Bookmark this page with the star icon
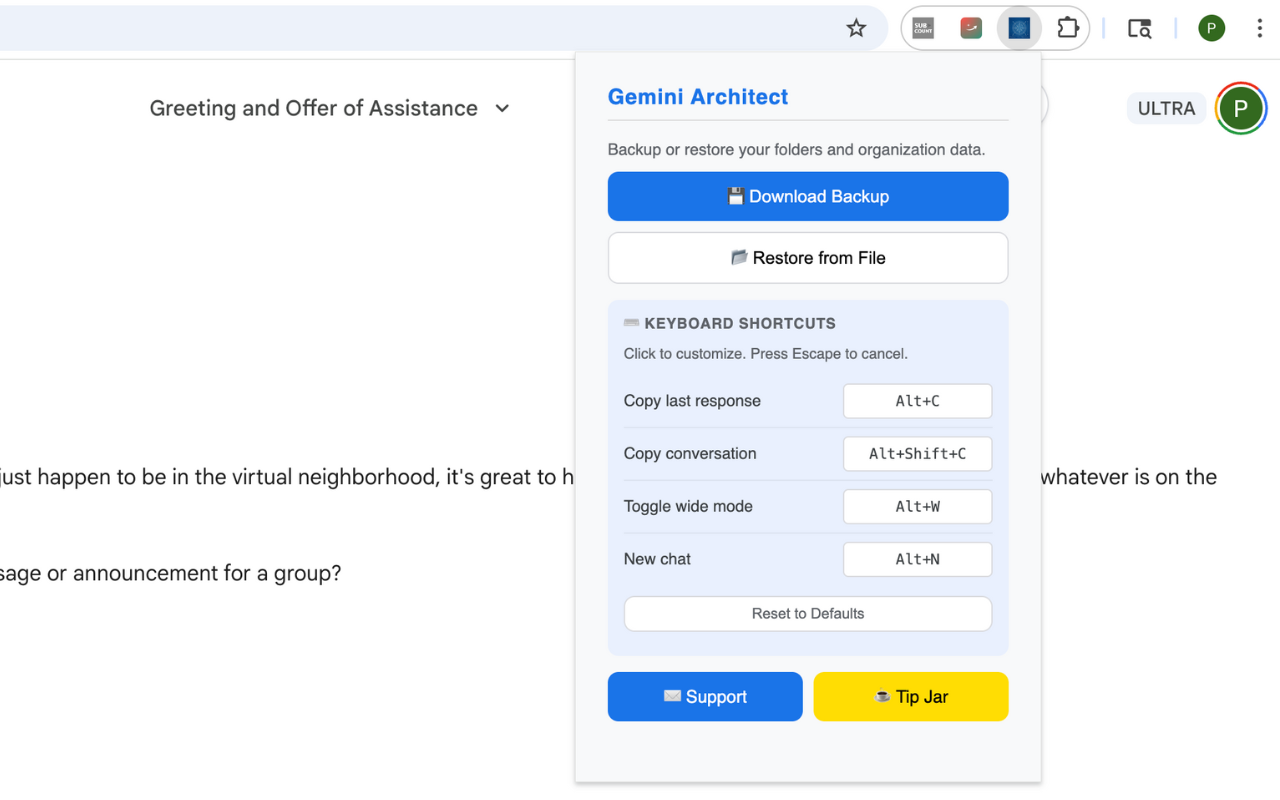 point(856,28)
